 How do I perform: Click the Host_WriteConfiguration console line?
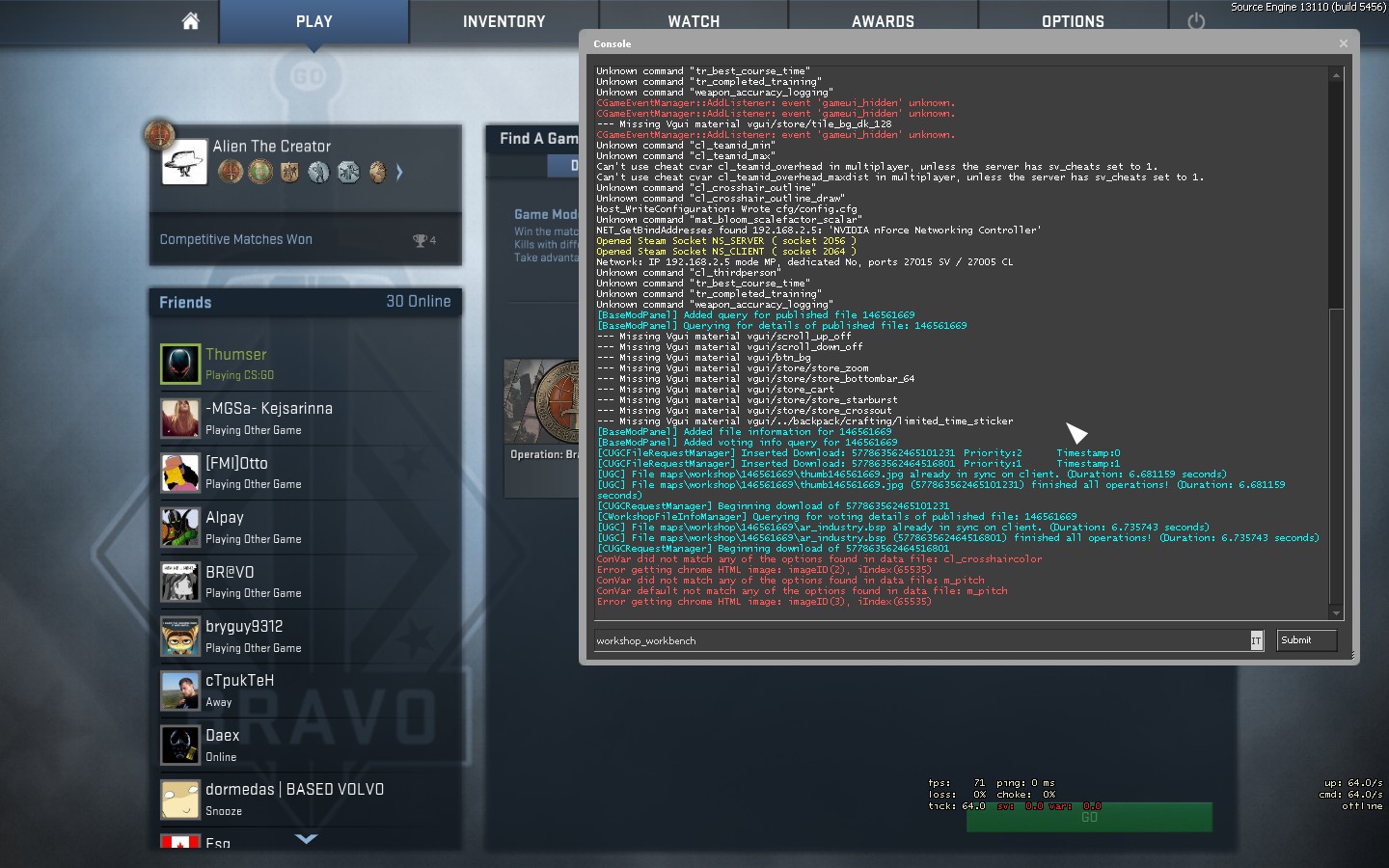726,209
